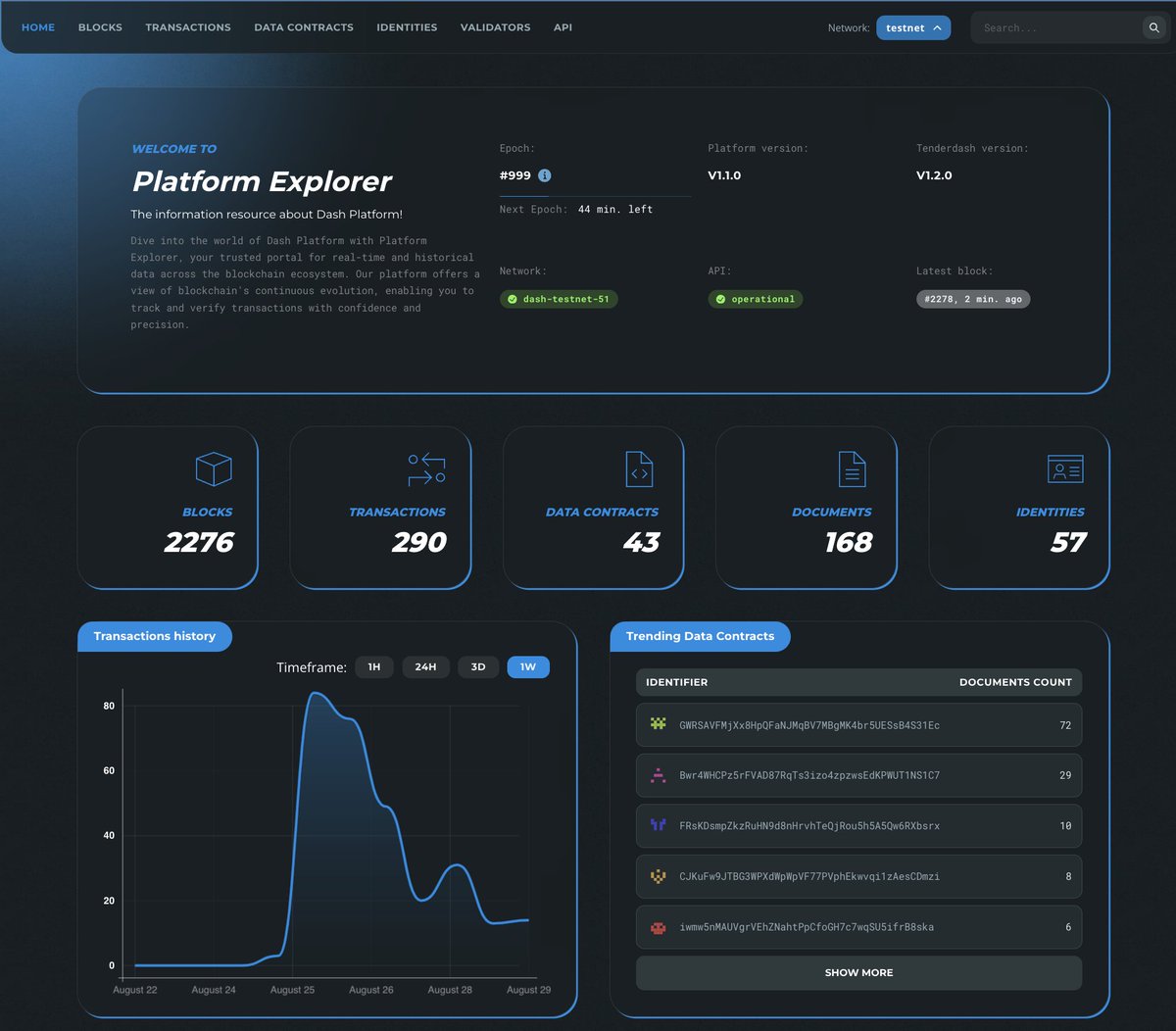Viewport: 1176px width, 1031px height.
Task: Go to the Home menu item
Action: click(38, 27)
